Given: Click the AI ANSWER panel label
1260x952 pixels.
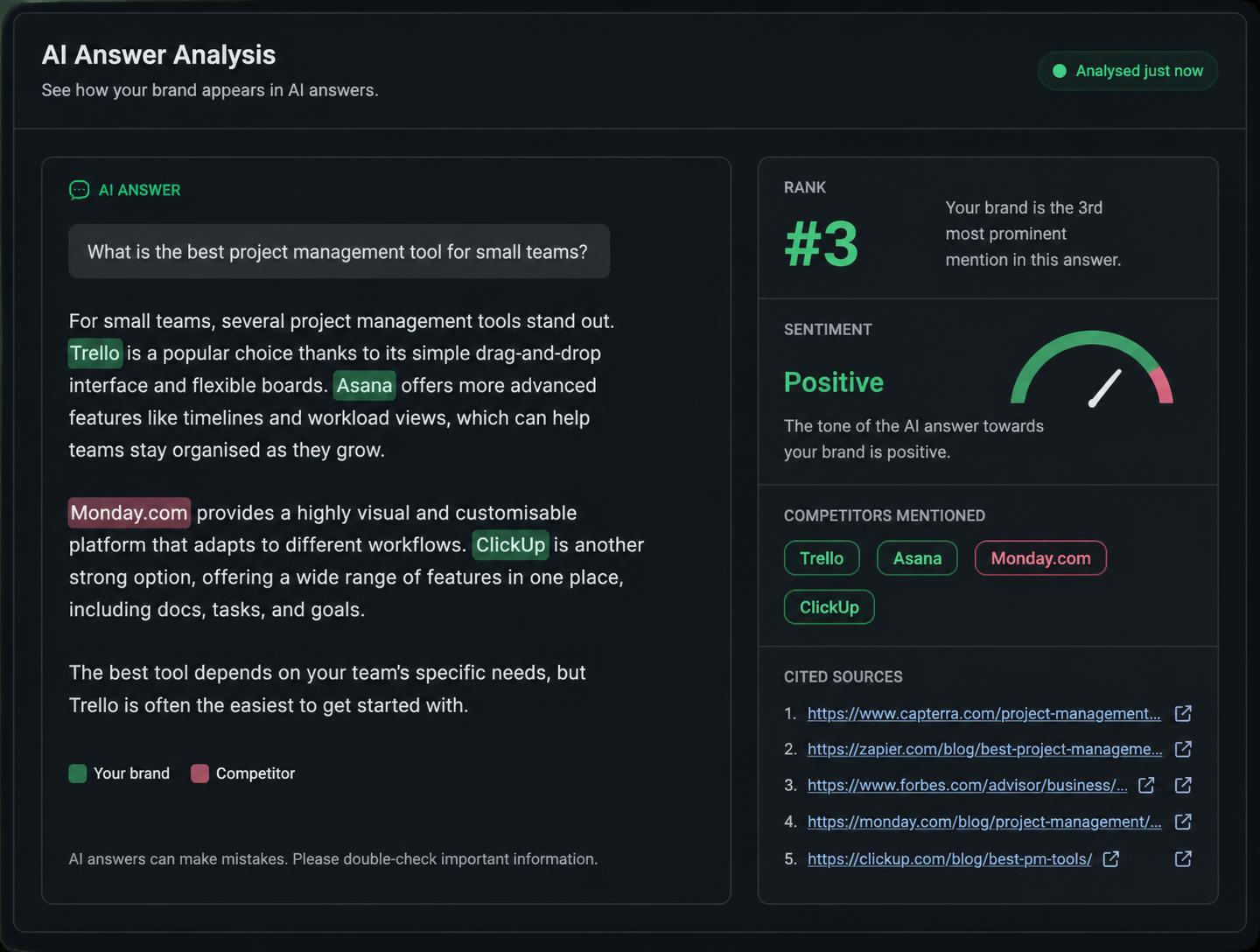Looking at the screenshot, I should click(x=139, y=190).
